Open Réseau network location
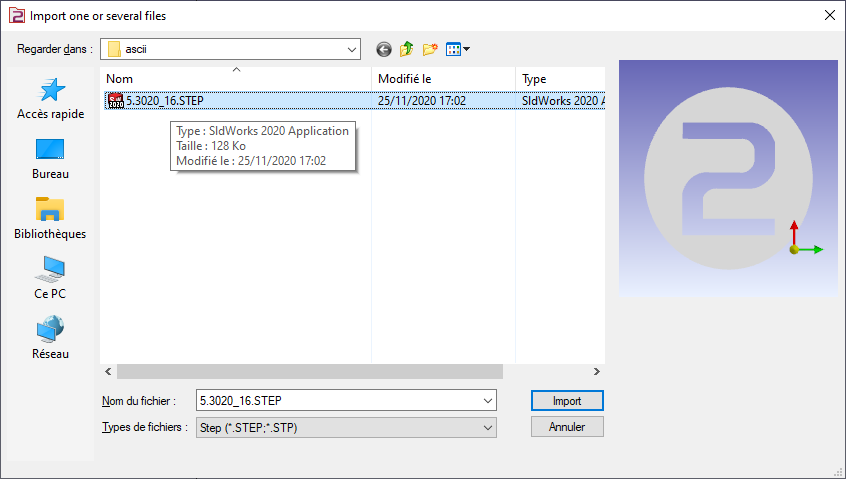Image resolution: width=846 pixels, height=479 pixels. (x=50, y=339)
